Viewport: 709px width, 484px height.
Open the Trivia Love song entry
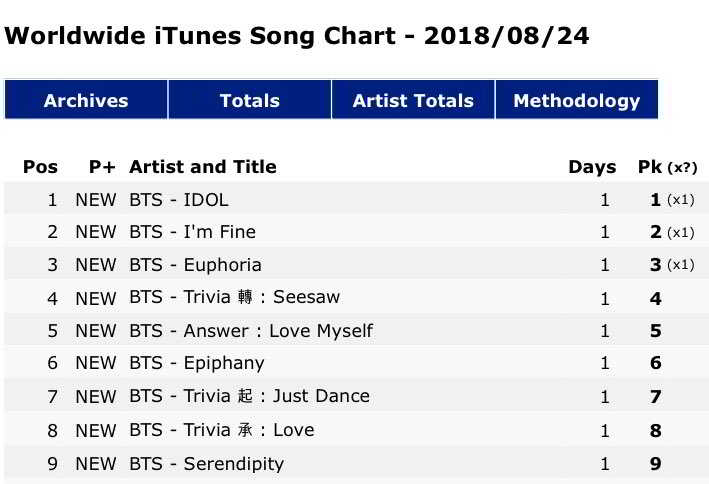[221, 430]
